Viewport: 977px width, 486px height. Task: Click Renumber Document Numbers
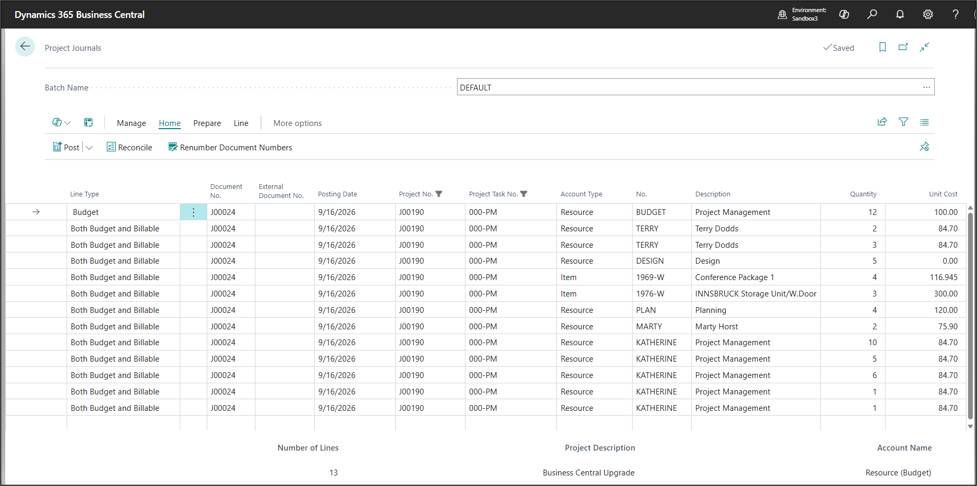[x=230, y=148]
